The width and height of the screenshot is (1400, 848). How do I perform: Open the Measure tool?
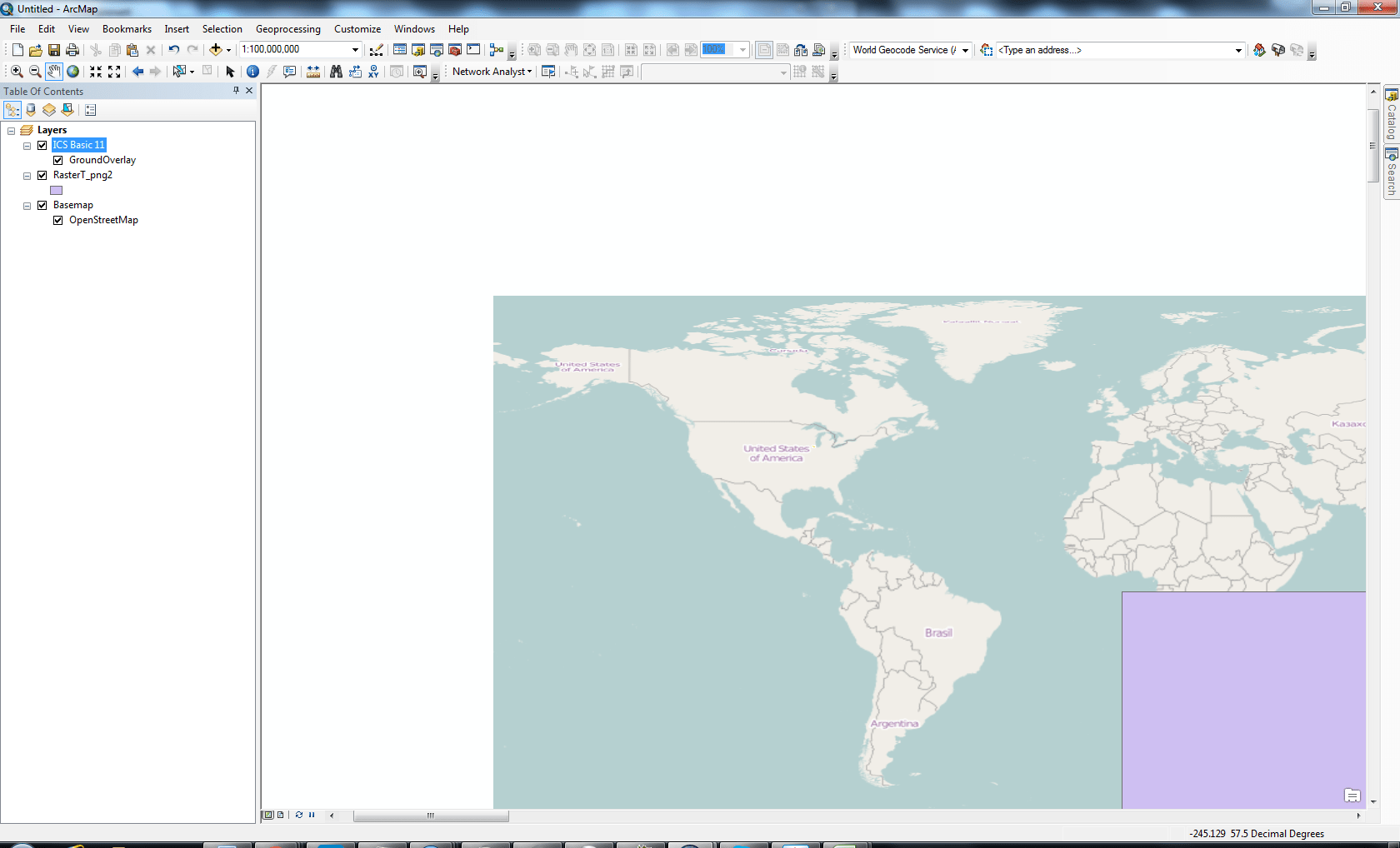(312, 71)
